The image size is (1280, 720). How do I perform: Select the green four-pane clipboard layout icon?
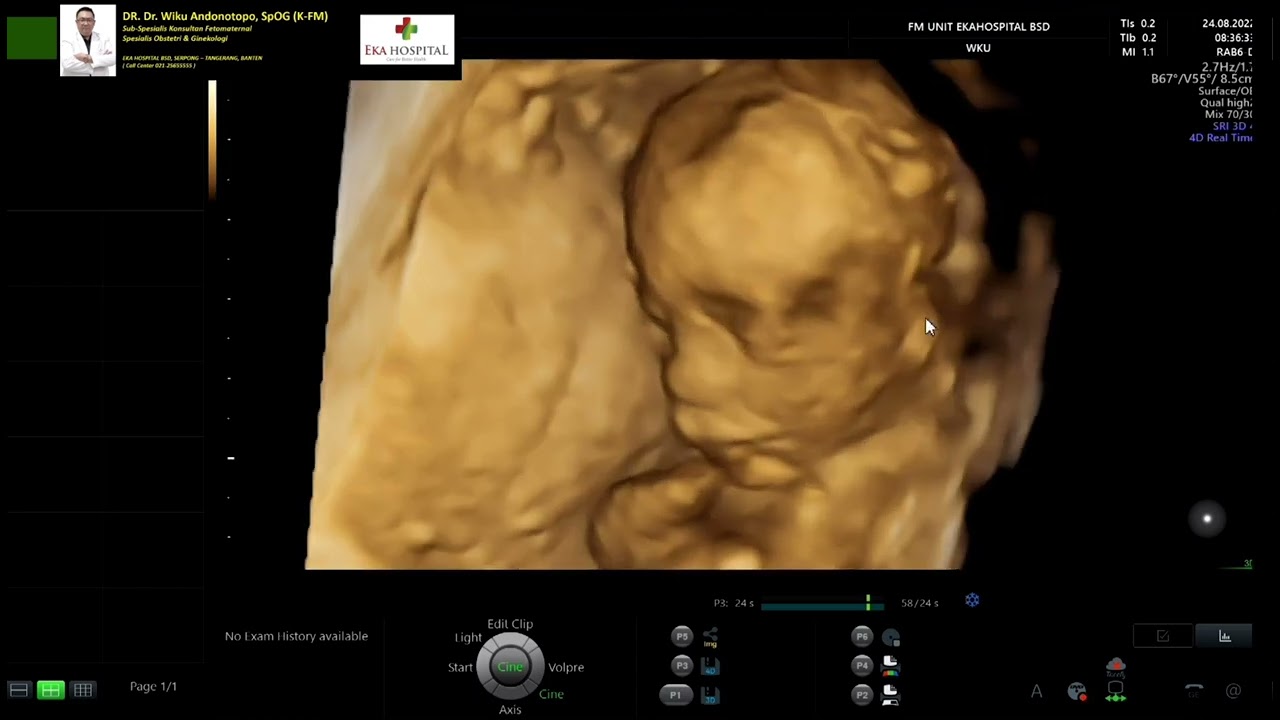point(51,690)
